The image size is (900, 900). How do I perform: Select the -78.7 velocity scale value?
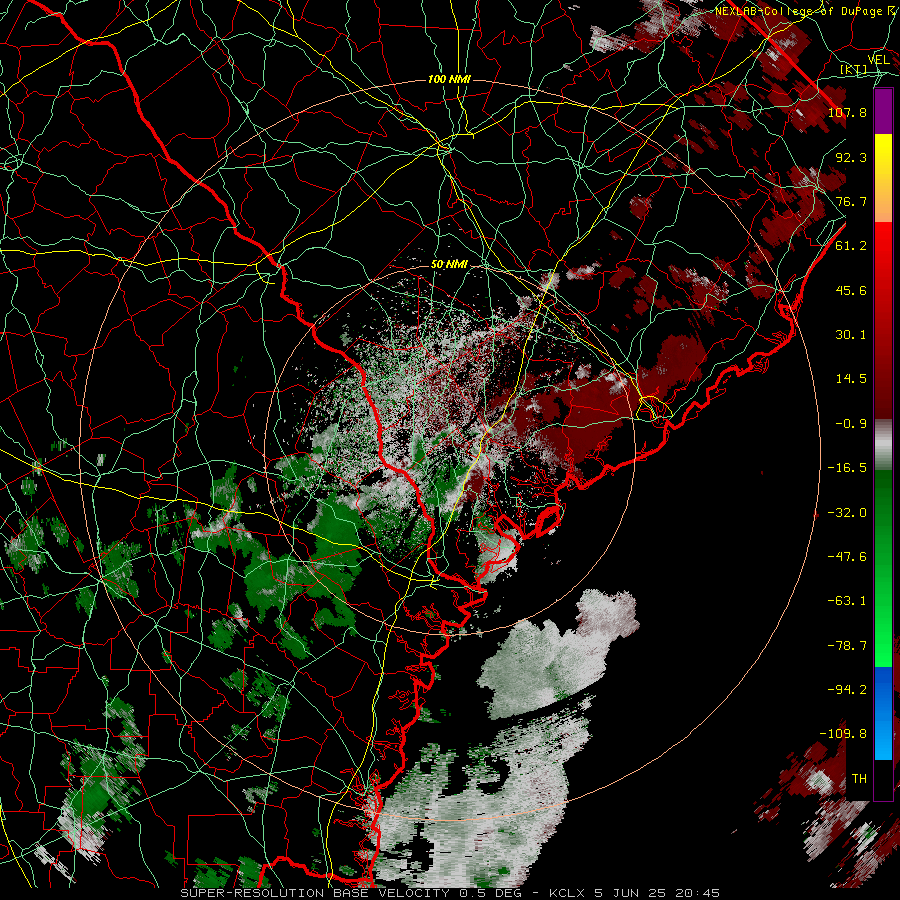[847, 646]
